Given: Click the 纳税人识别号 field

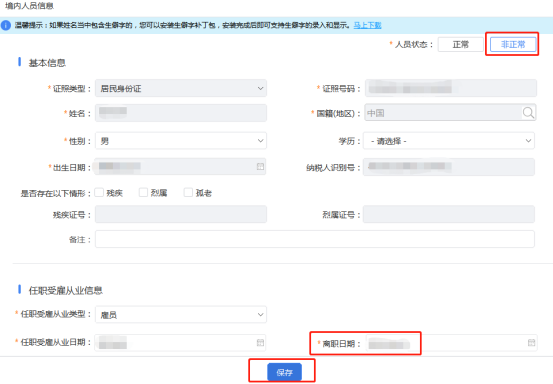Looking at the screenshot, I should (x=449, y=167).
